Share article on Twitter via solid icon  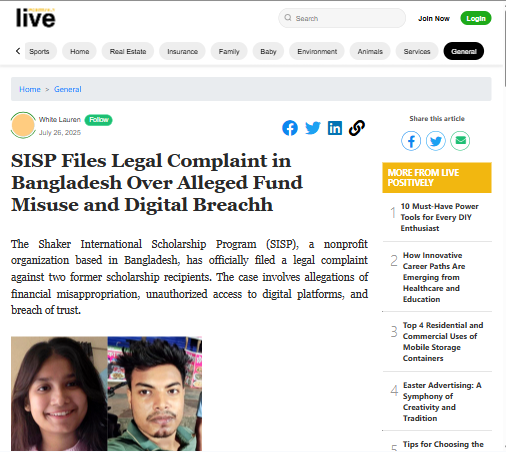(313, 128)
